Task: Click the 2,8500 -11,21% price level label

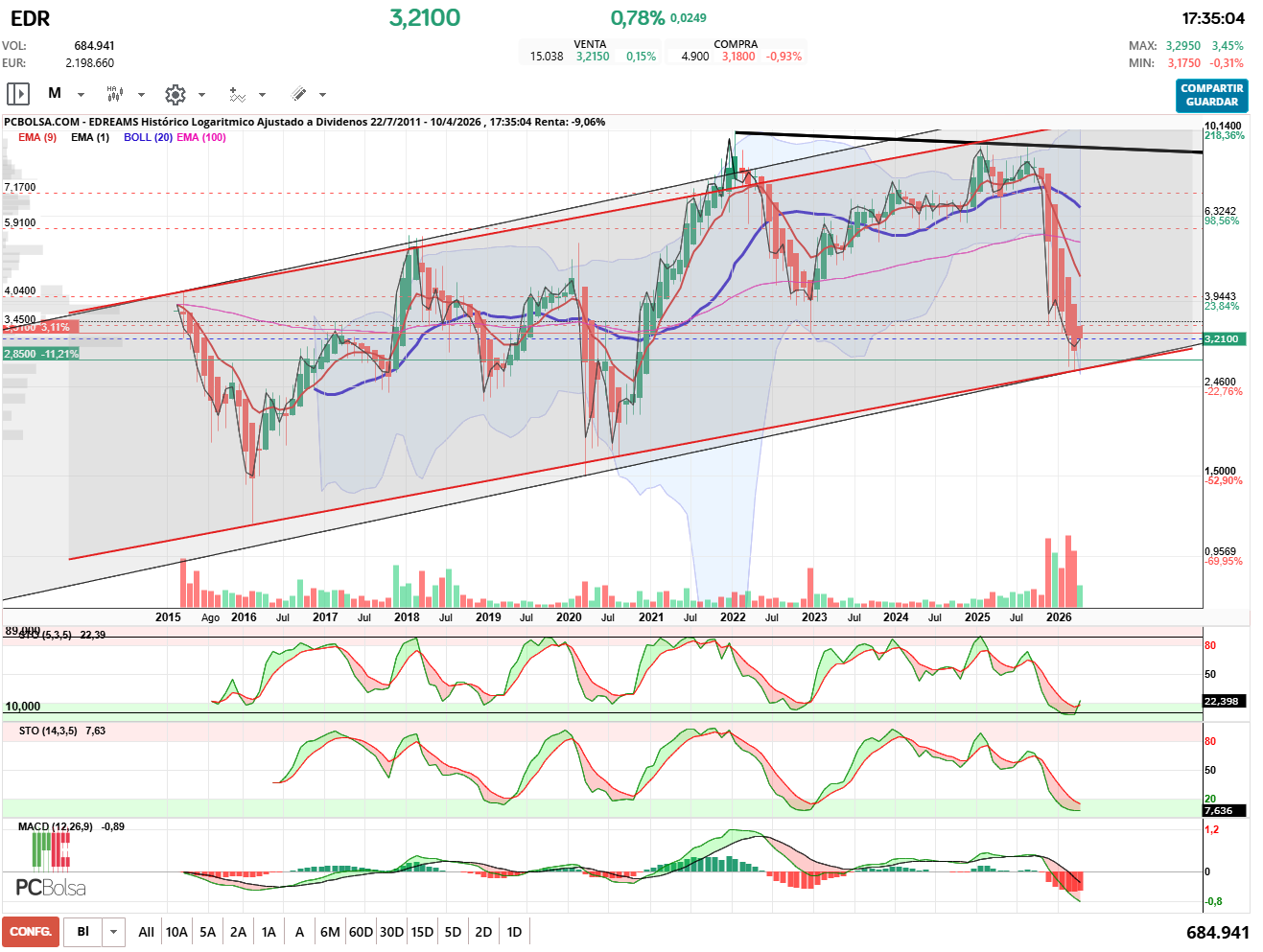Action: tap(40, 354)
